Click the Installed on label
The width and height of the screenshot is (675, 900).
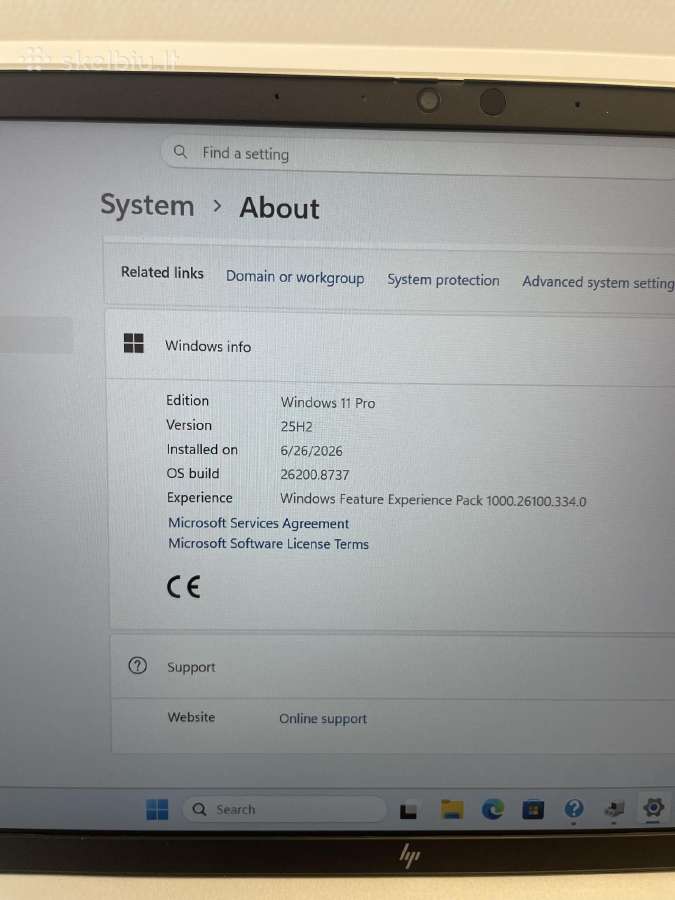click(x=202, y=449)
